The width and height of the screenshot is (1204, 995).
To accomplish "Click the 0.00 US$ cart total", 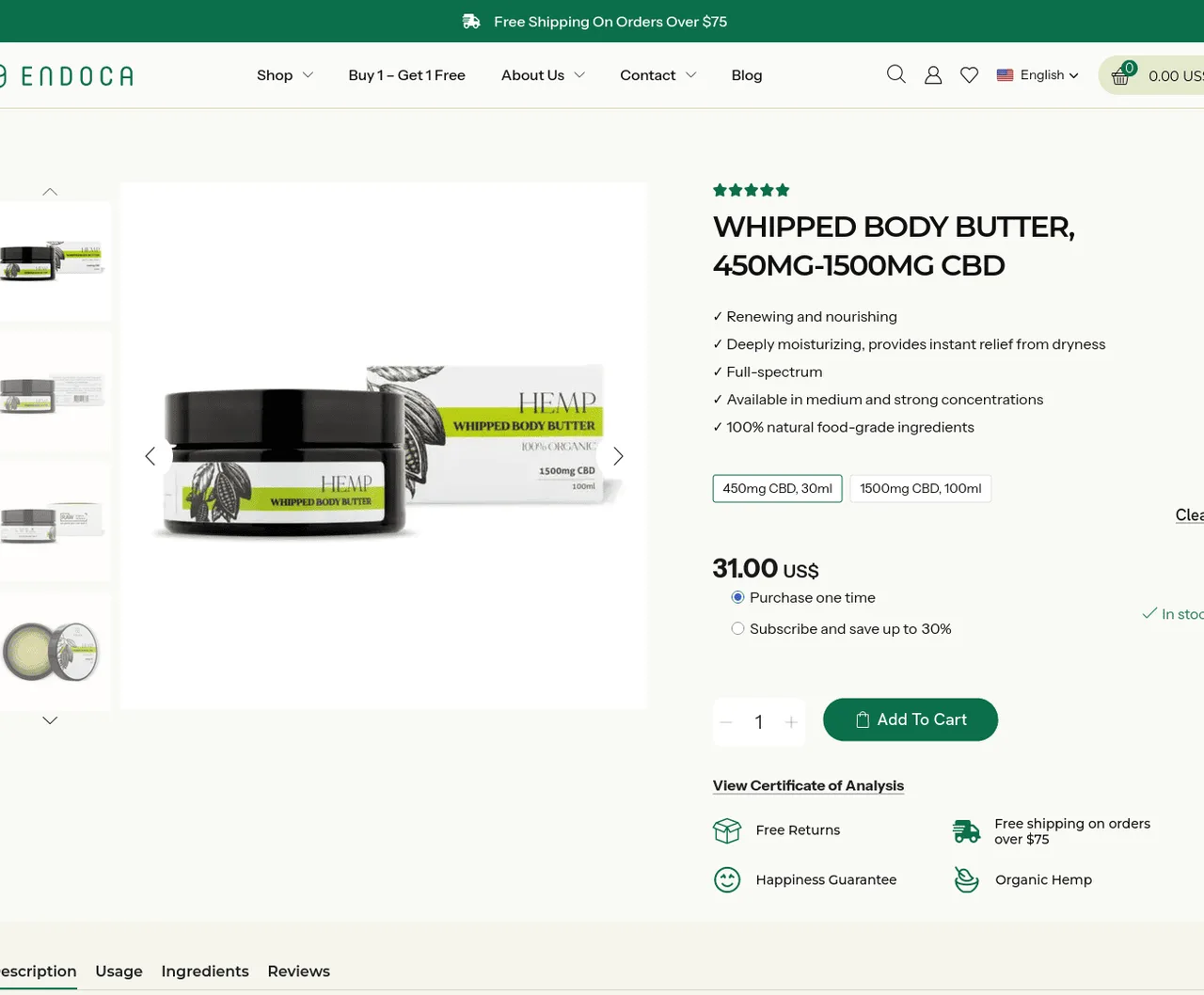I will point(1176,76).
